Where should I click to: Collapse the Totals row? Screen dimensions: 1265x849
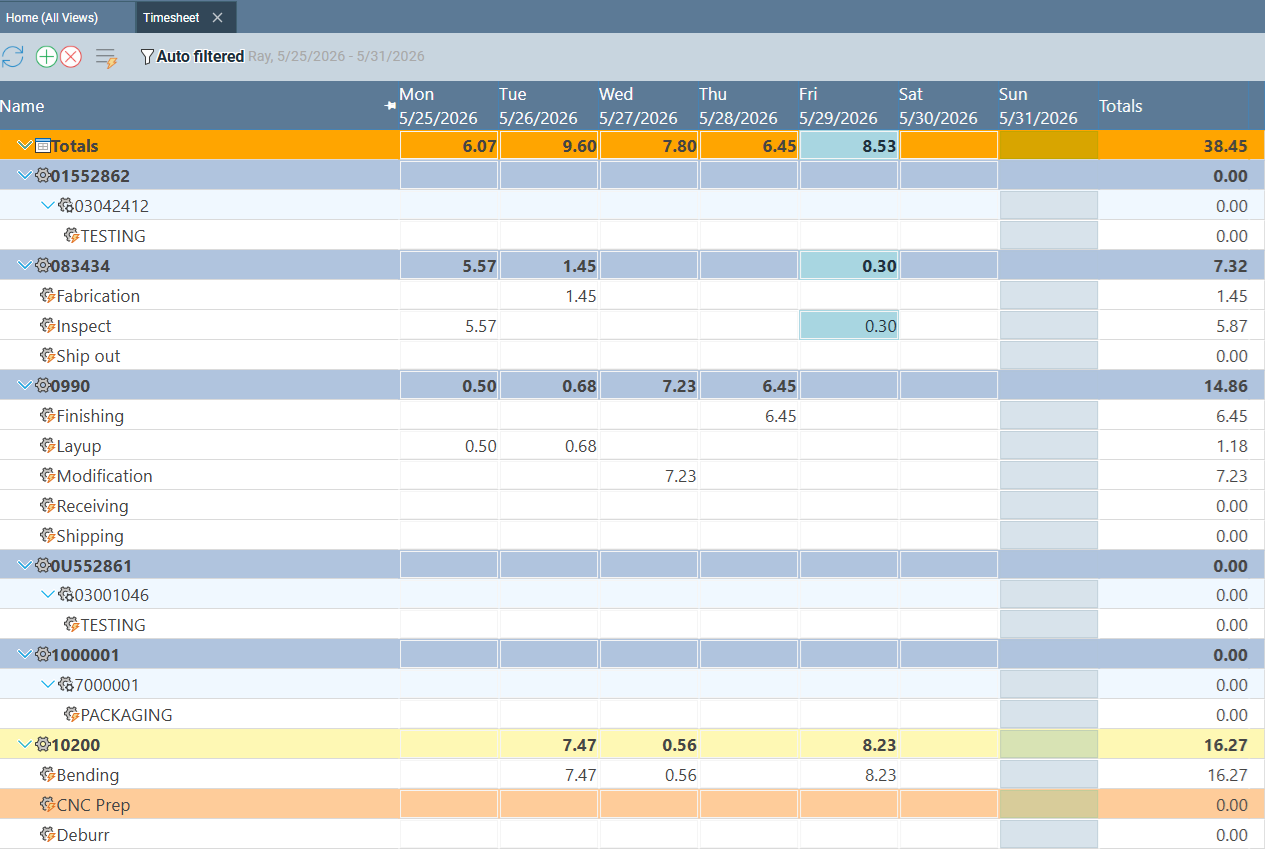(x=25, y=146)
